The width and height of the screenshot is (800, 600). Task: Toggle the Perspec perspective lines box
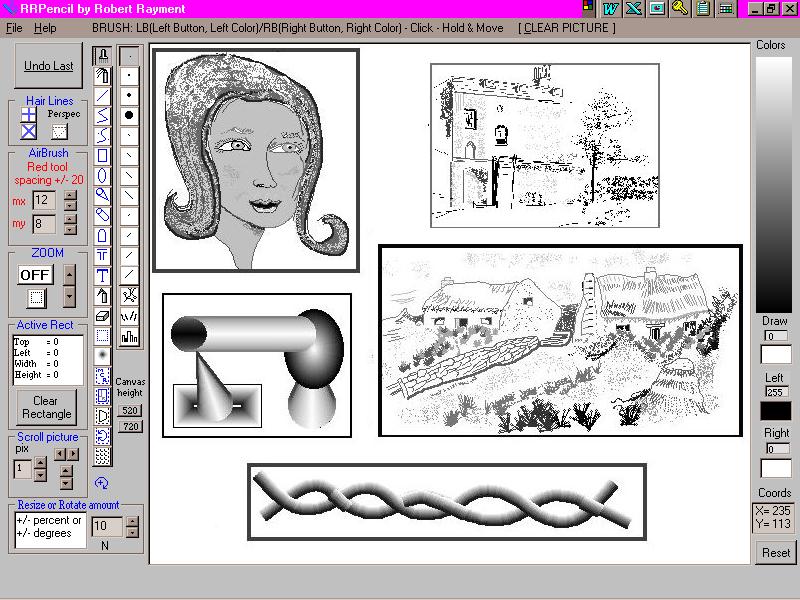click(59, 131)
